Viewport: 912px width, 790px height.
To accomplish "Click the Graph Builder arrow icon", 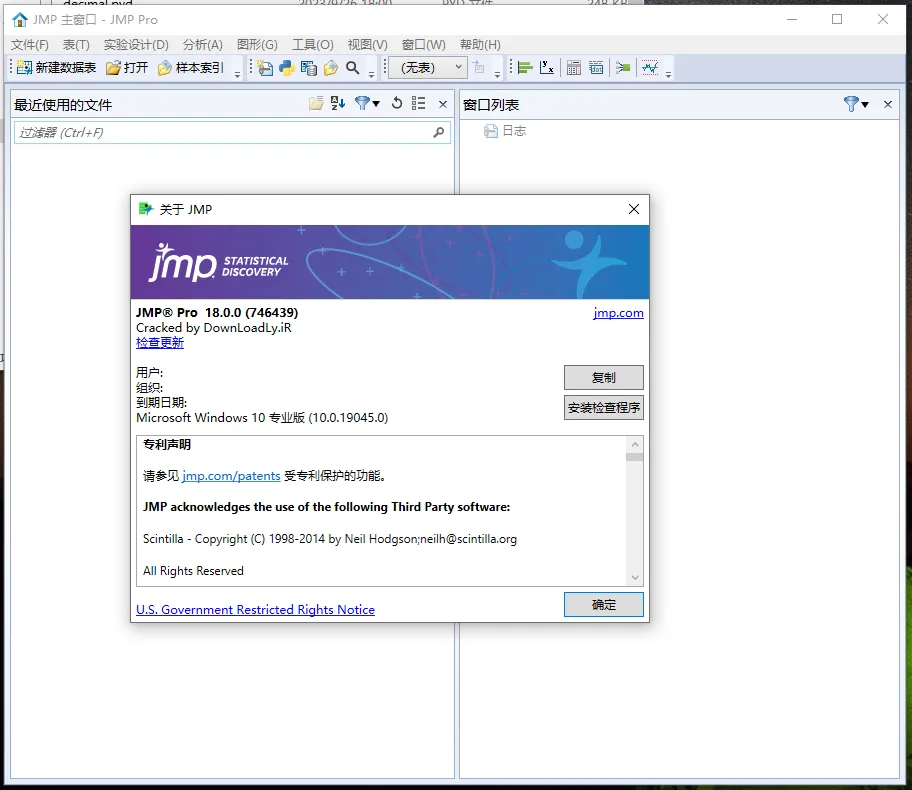I will (623, 68).
